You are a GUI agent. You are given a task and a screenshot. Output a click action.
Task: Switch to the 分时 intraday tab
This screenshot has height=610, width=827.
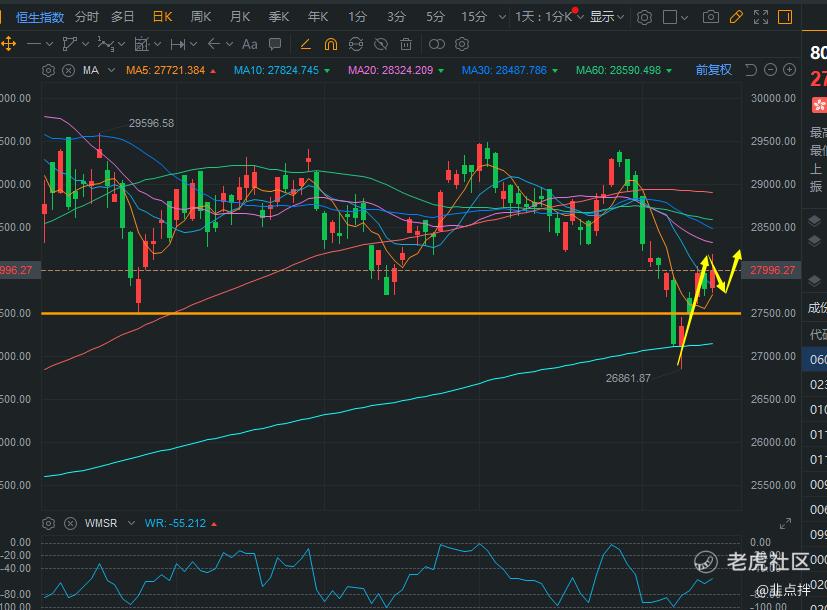[87, 17]
